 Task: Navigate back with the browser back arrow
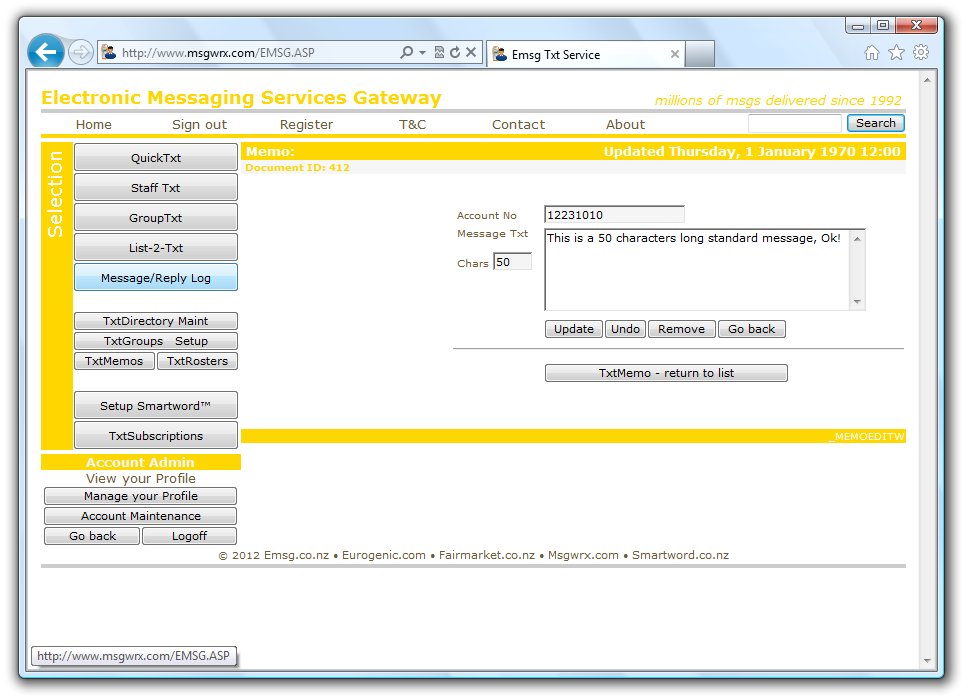[x=44, y=51]
